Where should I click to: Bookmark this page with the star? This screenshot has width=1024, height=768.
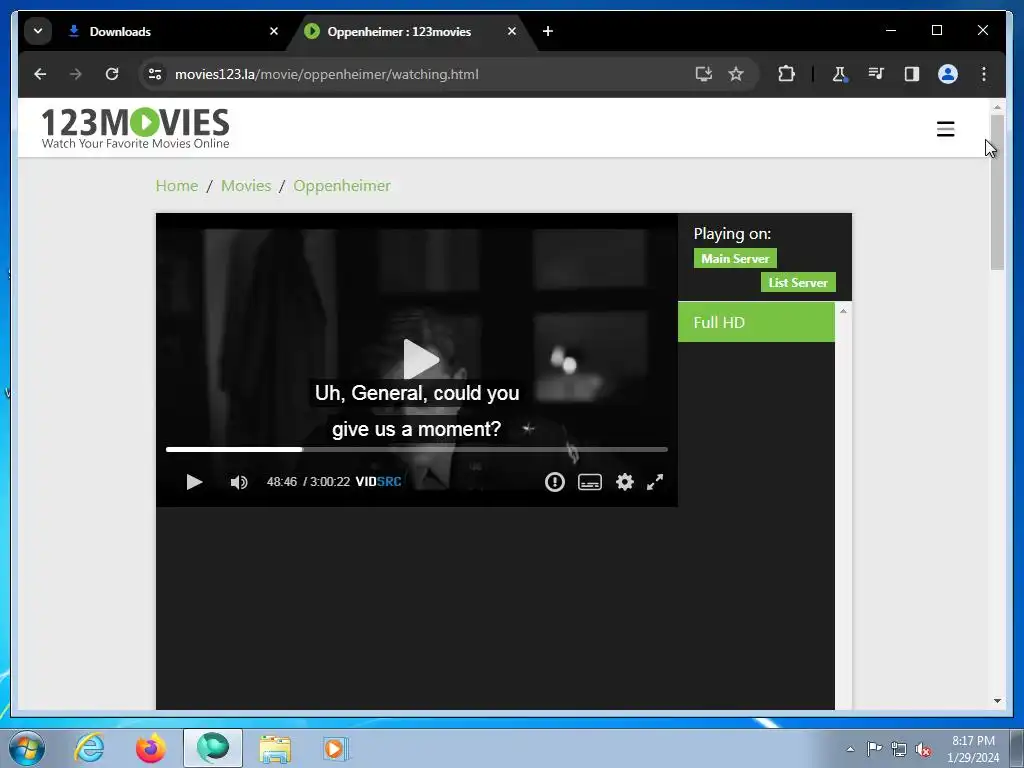[736, 74]
